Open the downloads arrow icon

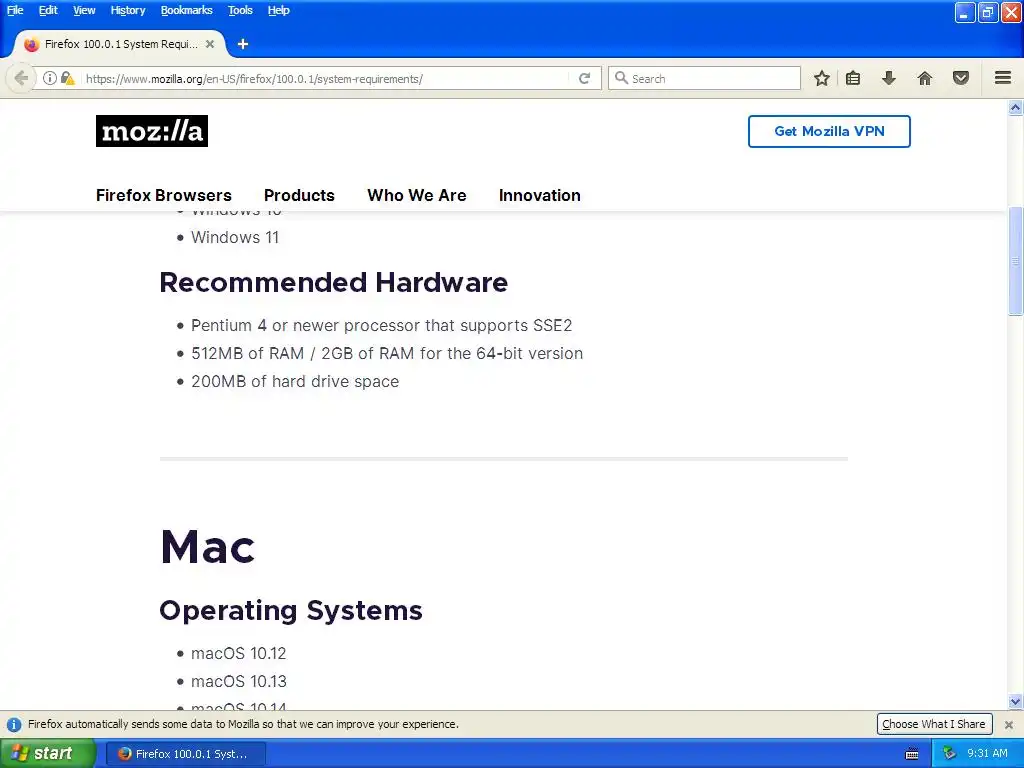pos(888,78)
